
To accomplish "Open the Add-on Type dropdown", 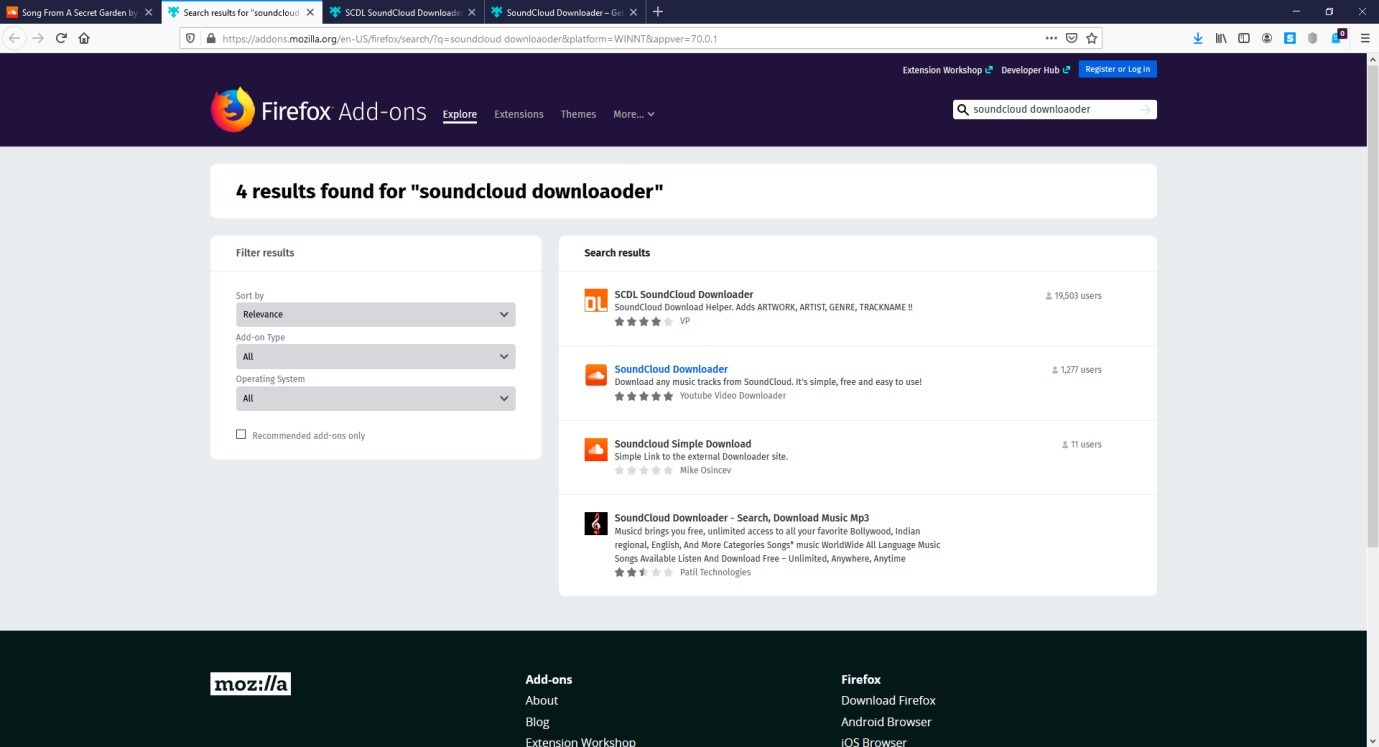I will 376,356.
